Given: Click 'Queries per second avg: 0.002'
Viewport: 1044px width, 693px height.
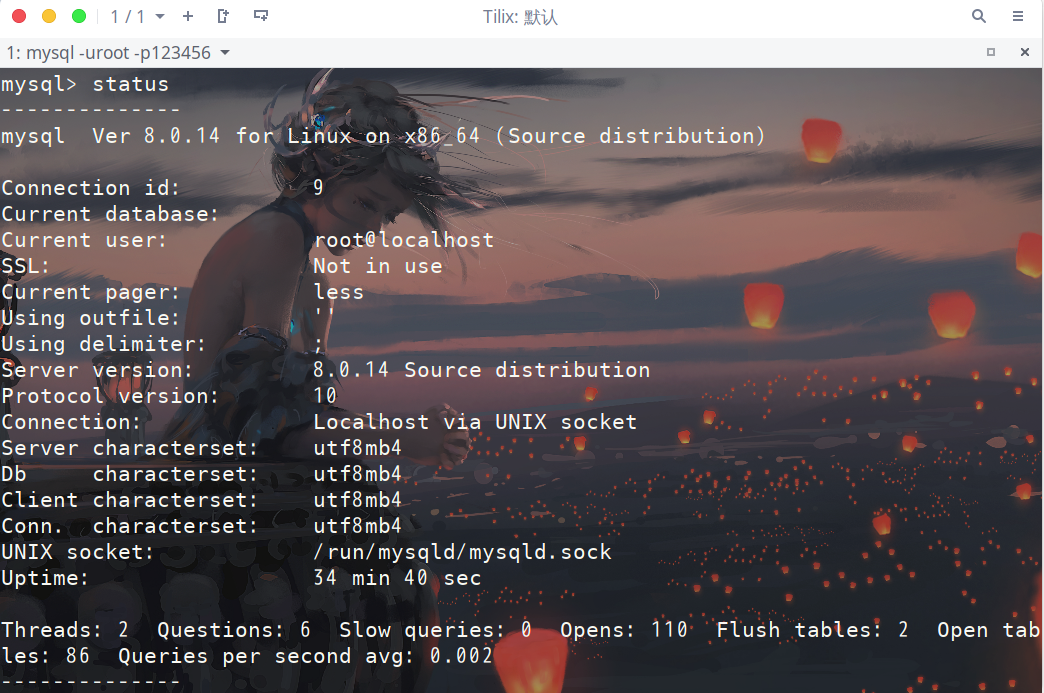Looking at the screenshot, I should [x=306, y=656].
